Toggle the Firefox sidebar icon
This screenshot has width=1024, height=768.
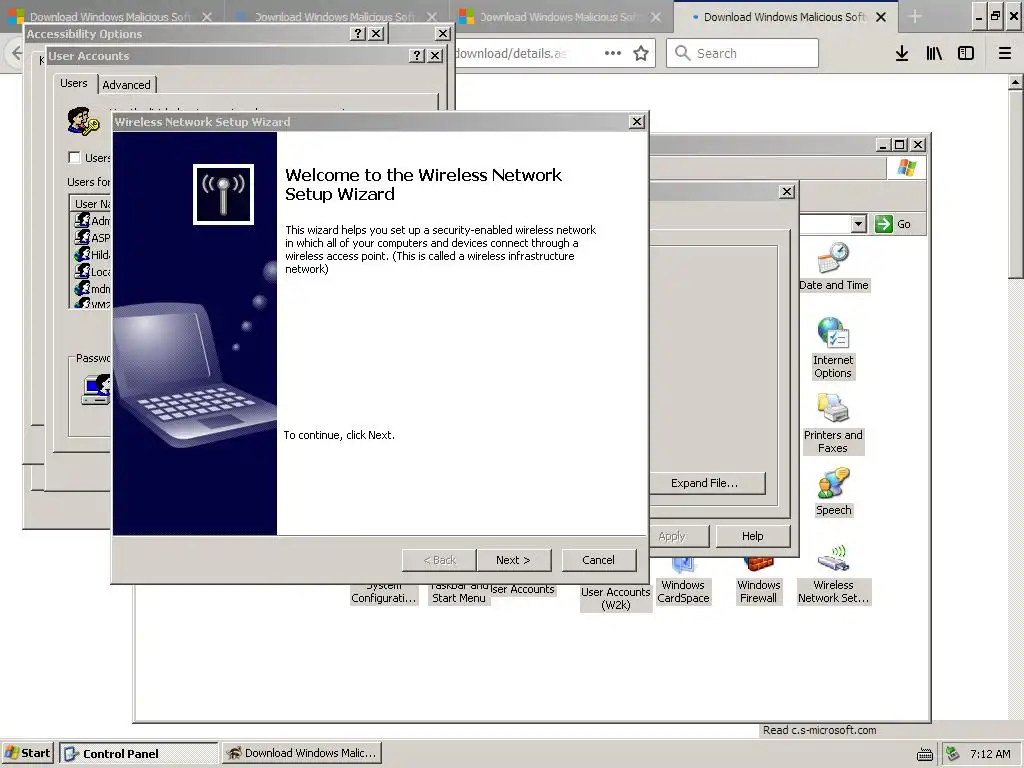(966, 54)
